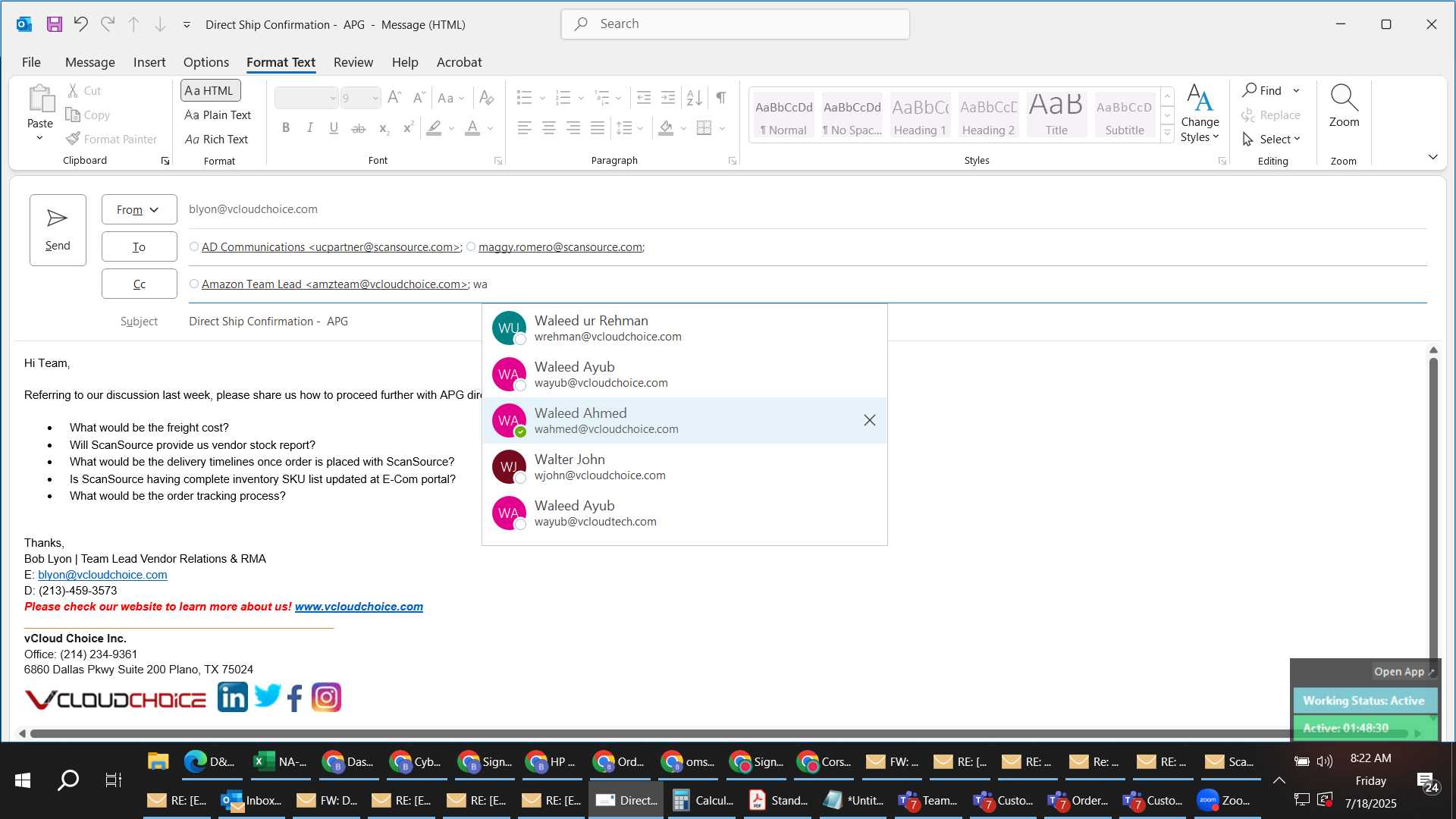Open www.vcloudchoice.com signature link
1456x819 pixels.
[x=359, y=607]
